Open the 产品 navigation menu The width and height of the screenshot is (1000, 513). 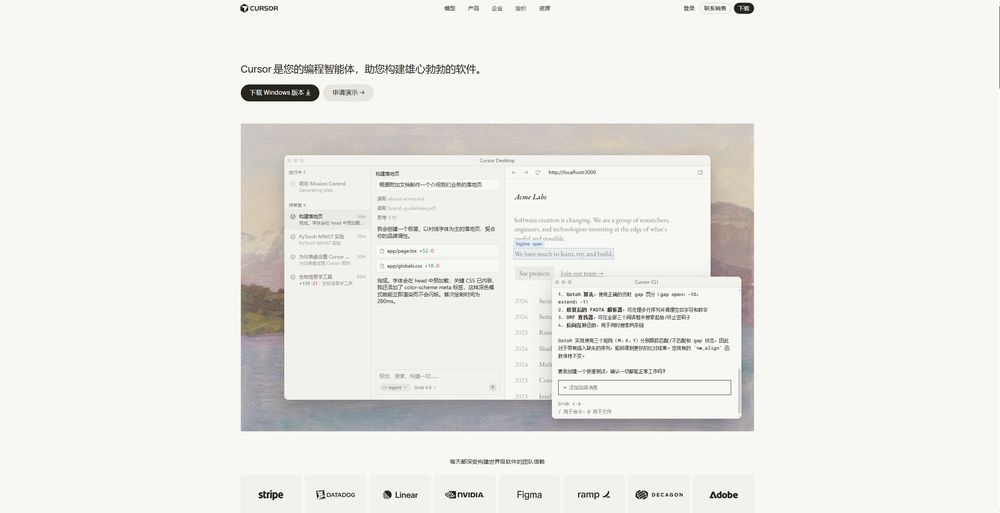click(x=473, y=8)
